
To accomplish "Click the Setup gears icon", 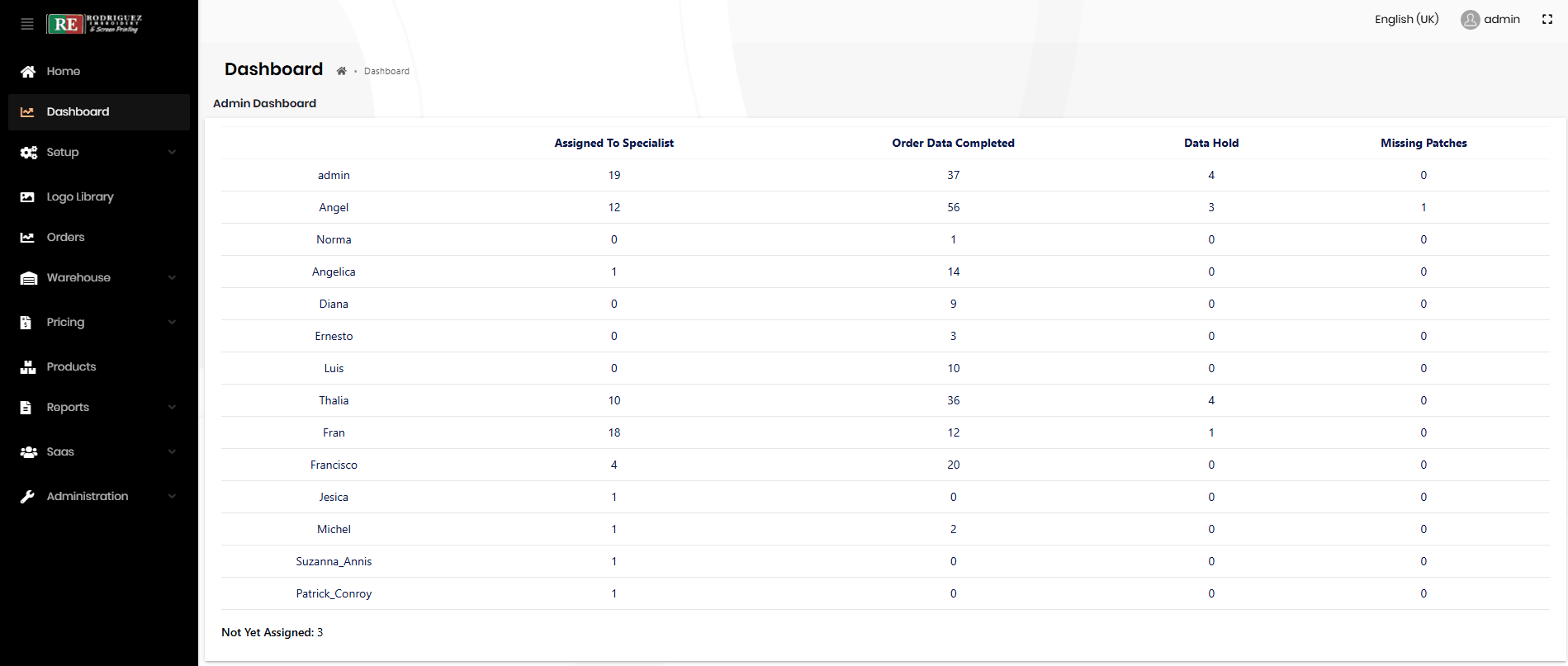I will click(x=29, y=153).
